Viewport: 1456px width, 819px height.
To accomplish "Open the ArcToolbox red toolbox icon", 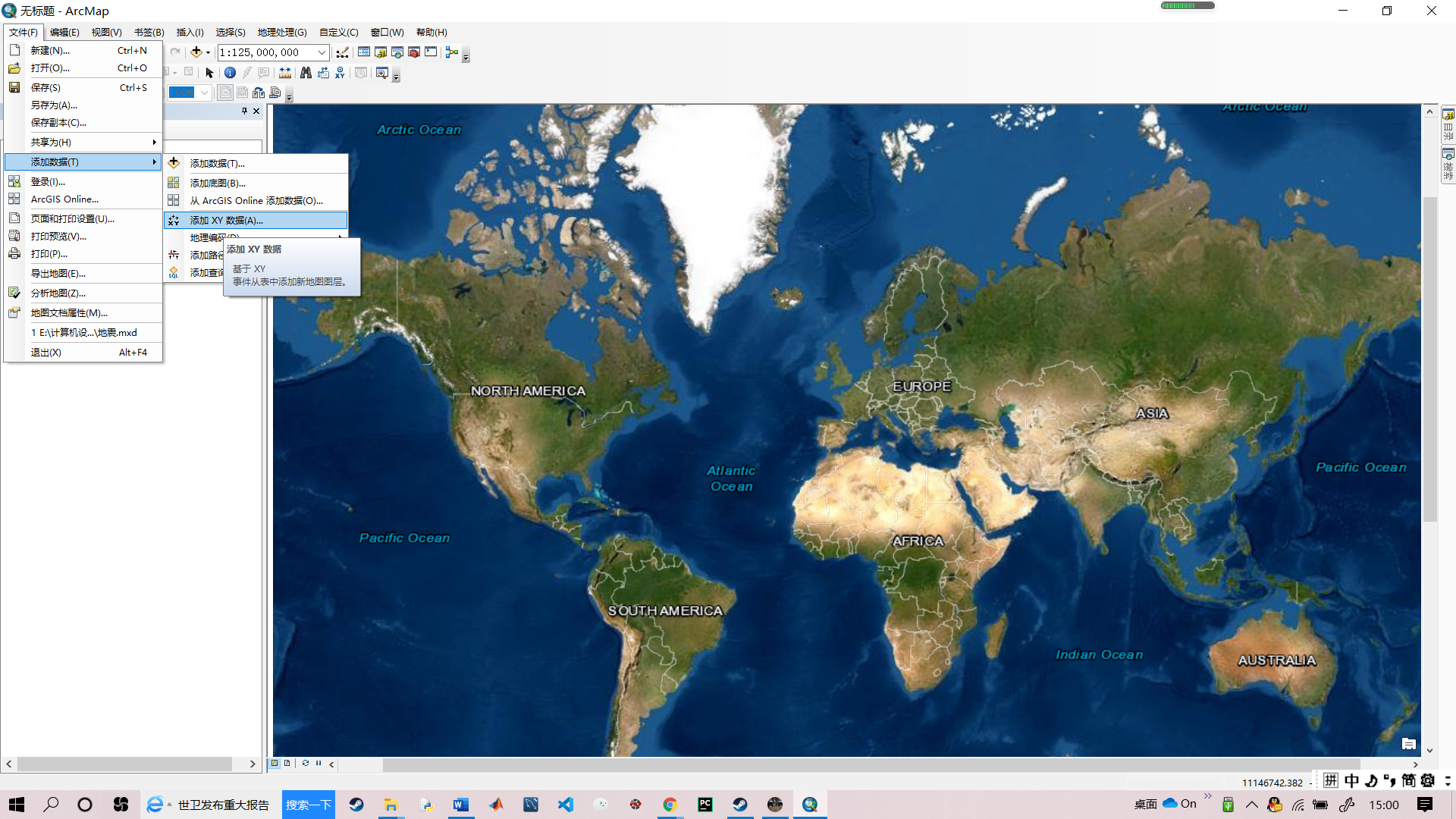I will (414, 52).
